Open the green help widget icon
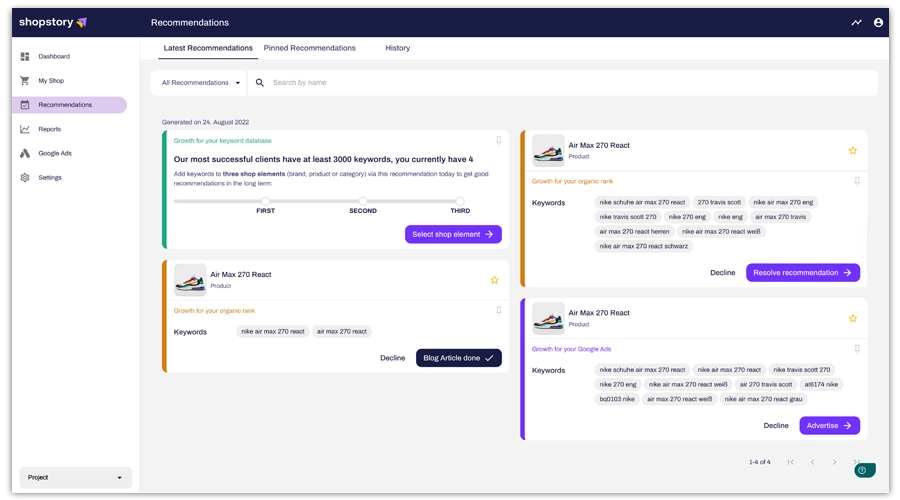900x500 pixels. [864, 470]
